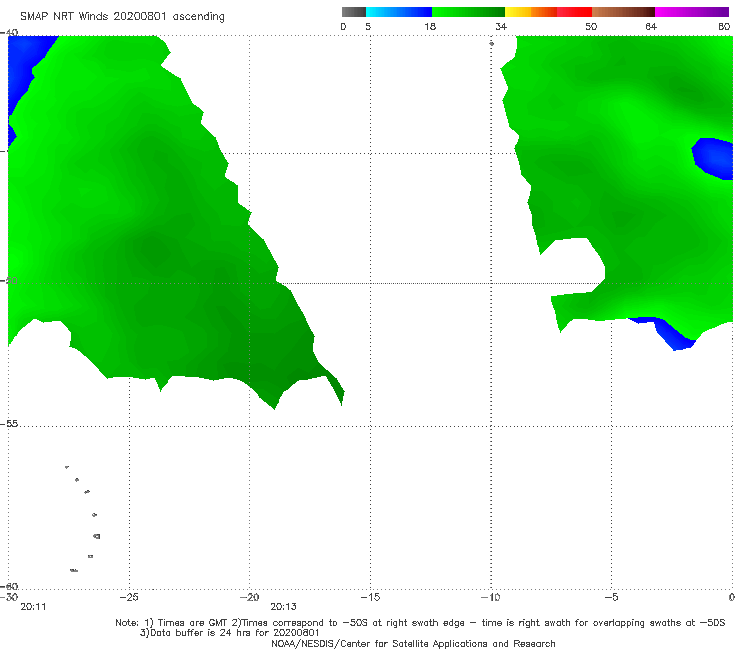The image size is (740, 650).
Task: Click the longitude label '-15'
Action: [x=370, y=597]
